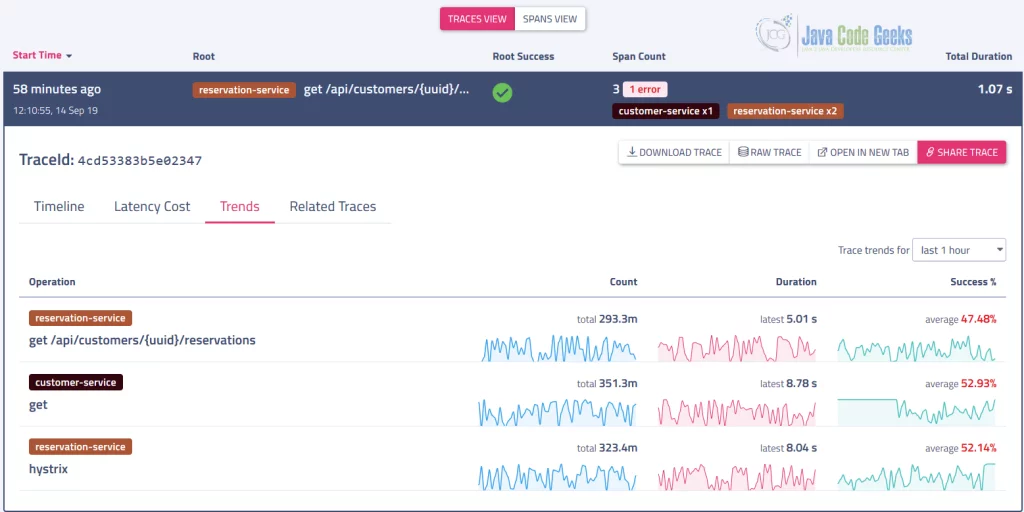Click the Root Success column header

click(x=523, y=56)
